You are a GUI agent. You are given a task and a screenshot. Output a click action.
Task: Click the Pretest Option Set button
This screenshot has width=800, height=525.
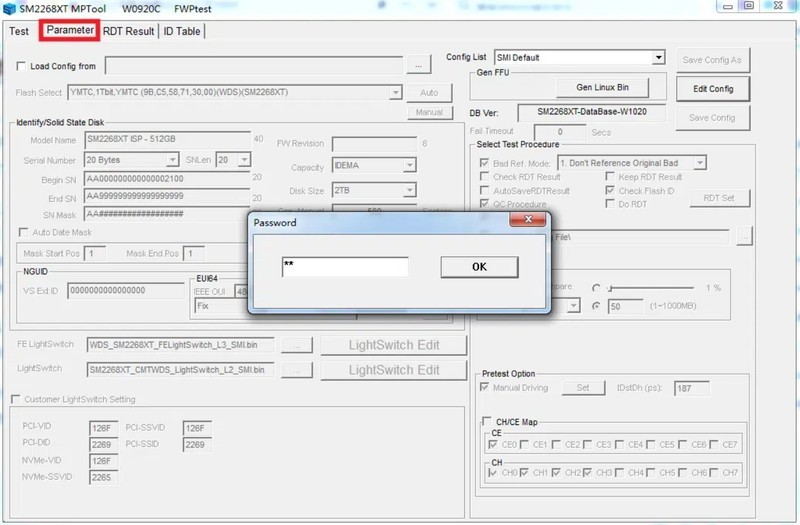pos(583,388)
